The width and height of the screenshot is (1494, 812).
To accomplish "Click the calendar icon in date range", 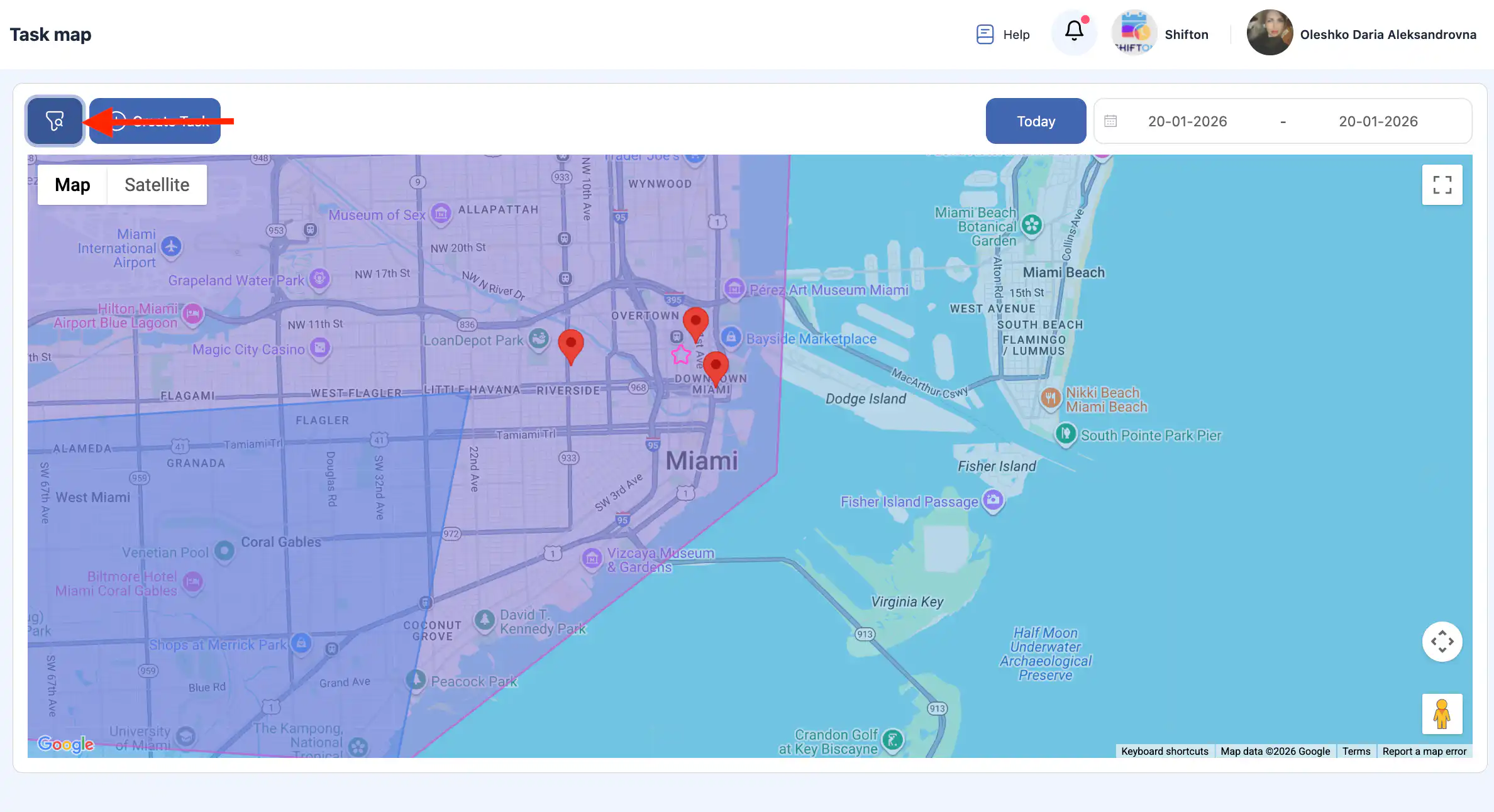I will click(x=1110, y=121).
